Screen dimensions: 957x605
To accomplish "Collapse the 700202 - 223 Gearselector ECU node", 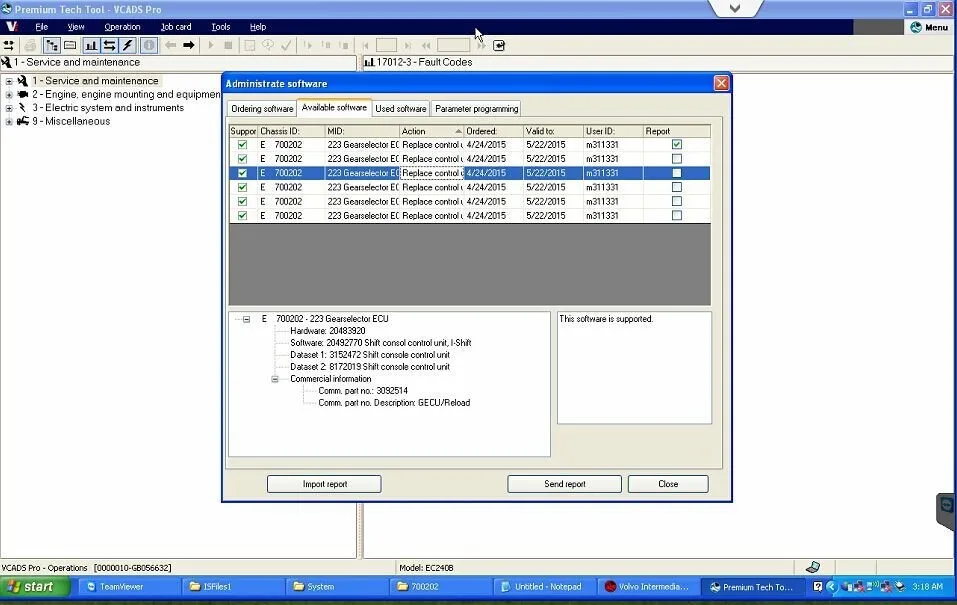I will [247, 319].
